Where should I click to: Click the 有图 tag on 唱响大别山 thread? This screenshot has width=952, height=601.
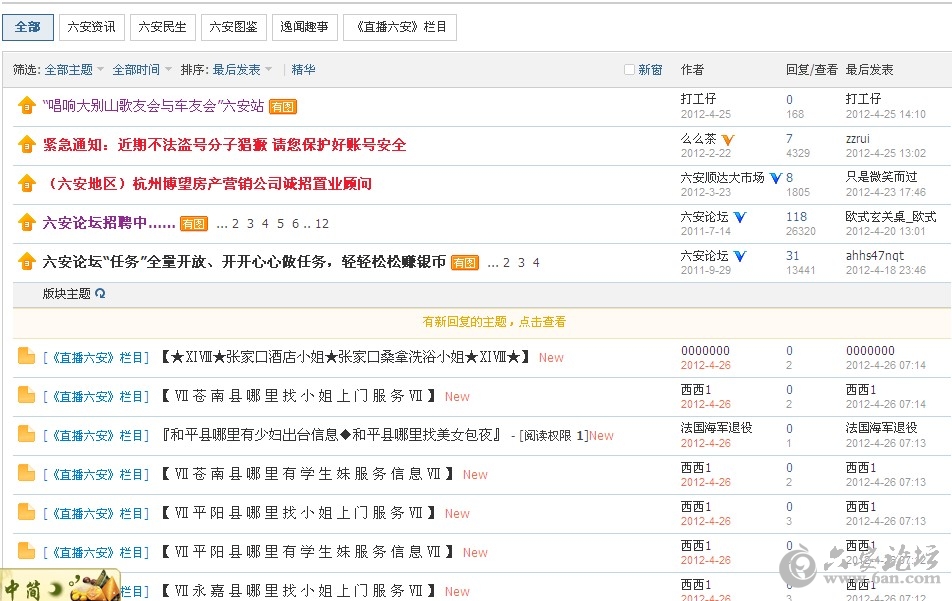(283, 107)
